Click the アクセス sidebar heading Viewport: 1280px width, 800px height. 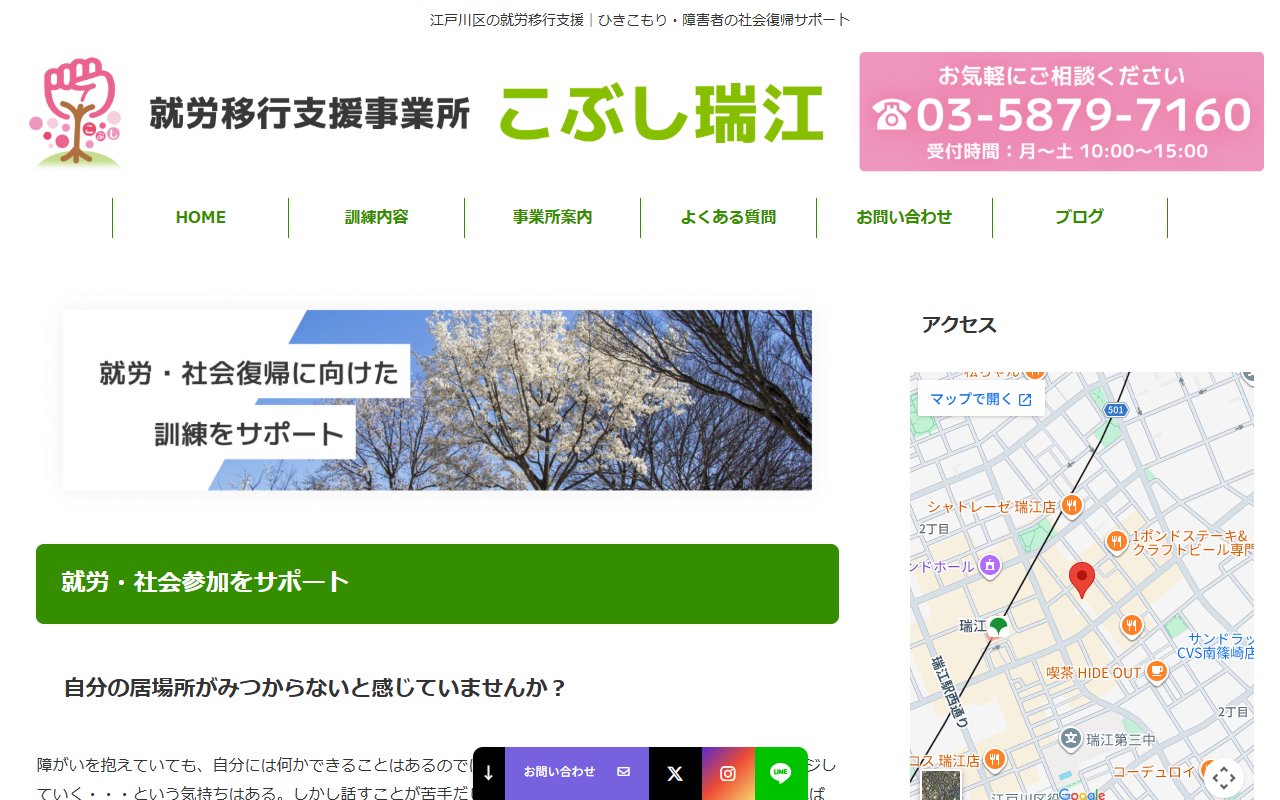click(959, 324)
